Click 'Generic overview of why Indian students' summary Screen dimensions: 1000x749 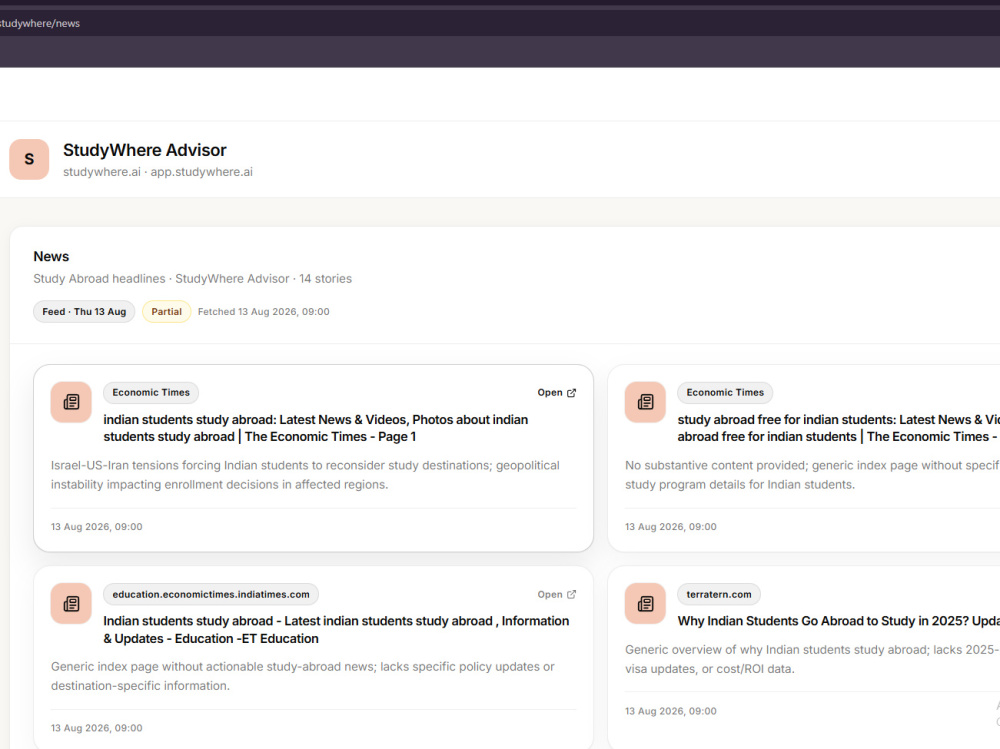point(812,659)
